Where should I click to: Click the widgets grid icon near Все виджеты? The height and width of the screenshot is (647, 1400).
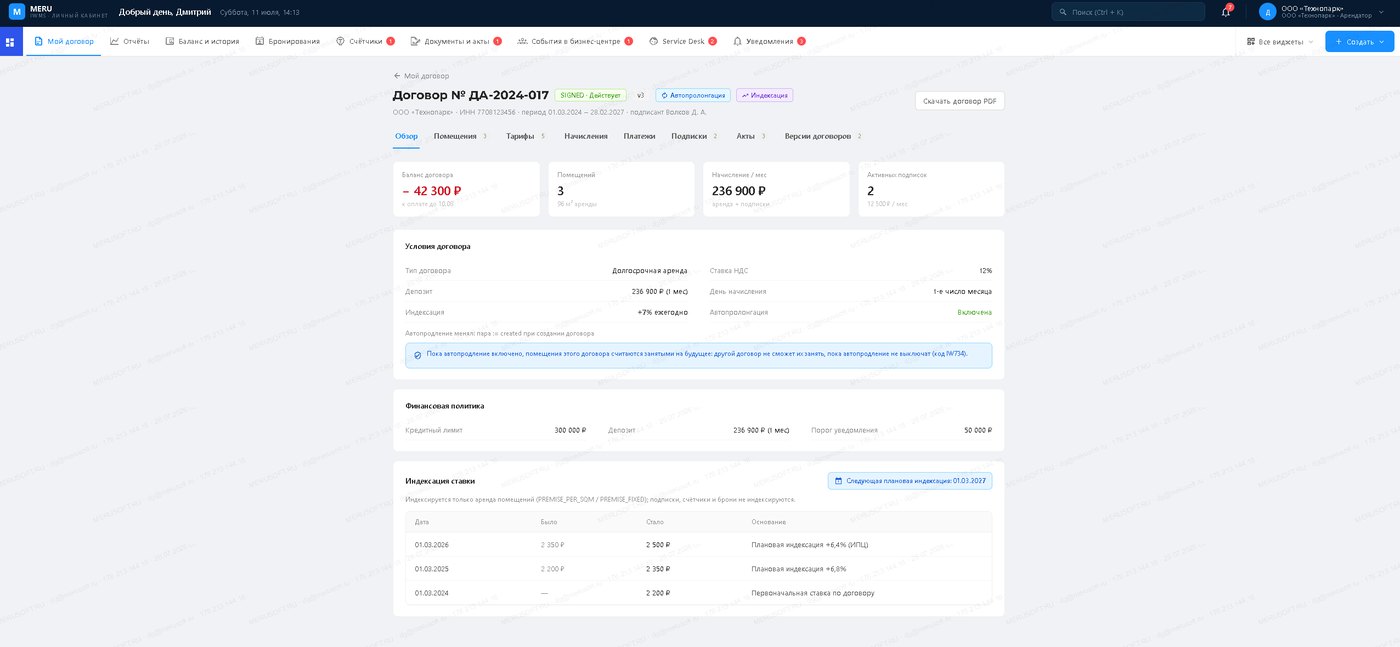1251,41
